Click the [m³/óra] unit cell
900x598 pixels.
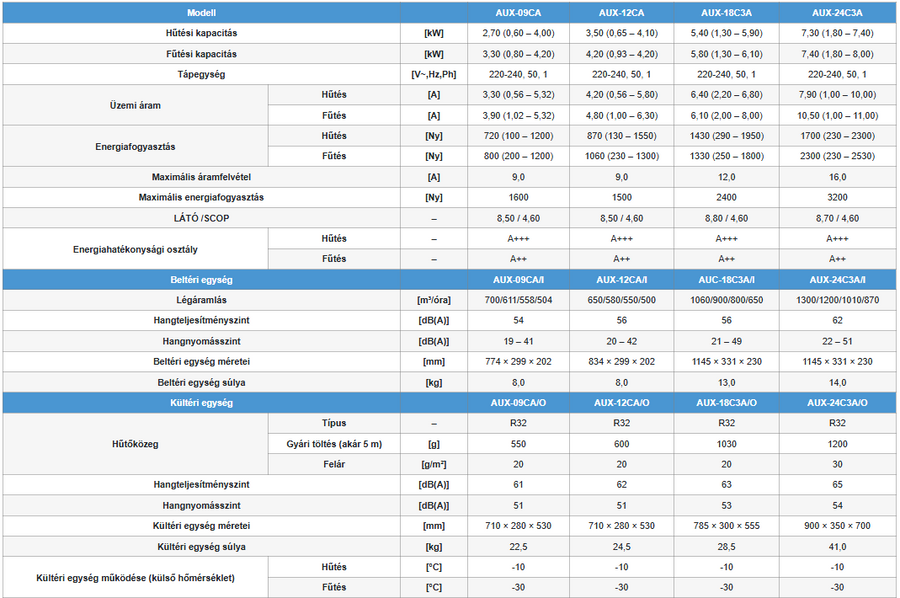click(434, 300)
